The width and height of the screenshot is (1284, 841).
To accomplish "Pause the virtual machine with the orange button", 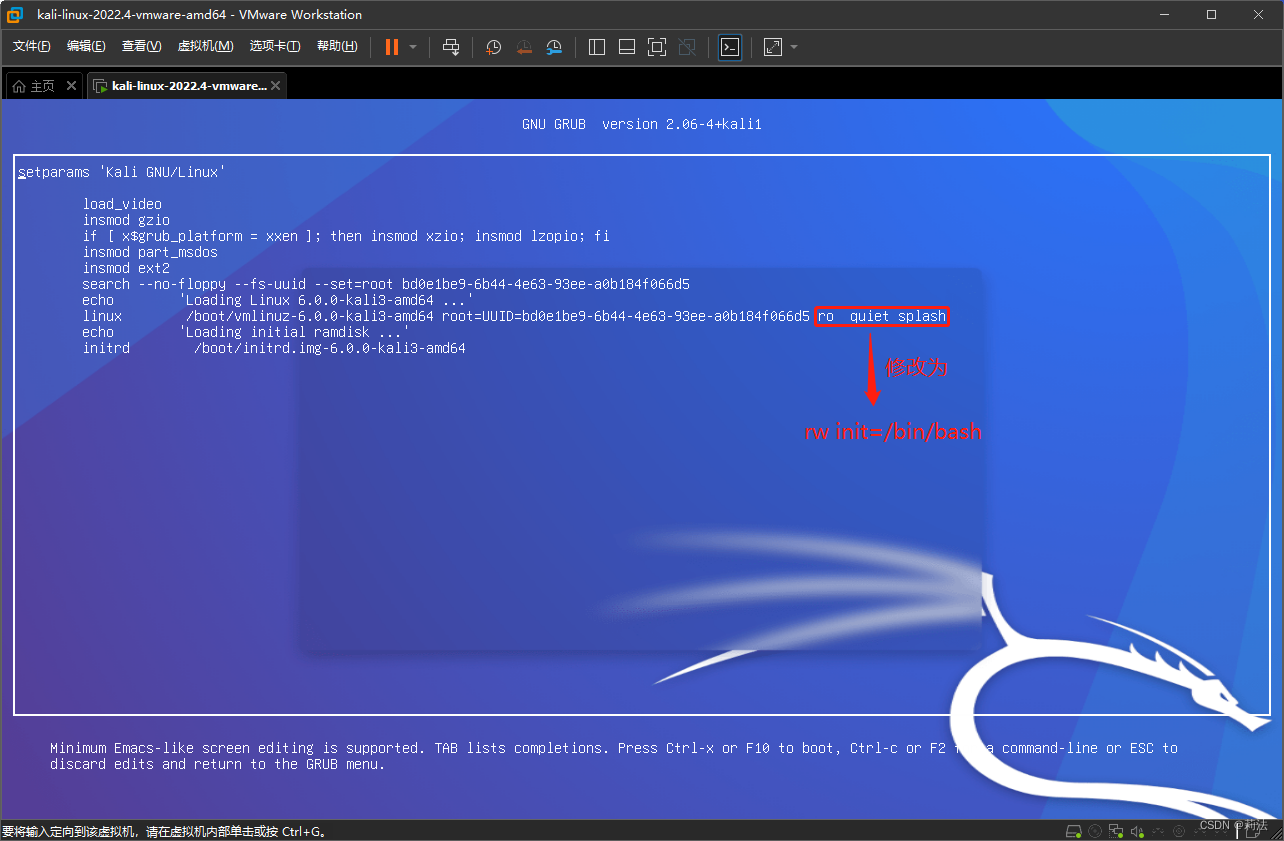I will tap(391, 47).
